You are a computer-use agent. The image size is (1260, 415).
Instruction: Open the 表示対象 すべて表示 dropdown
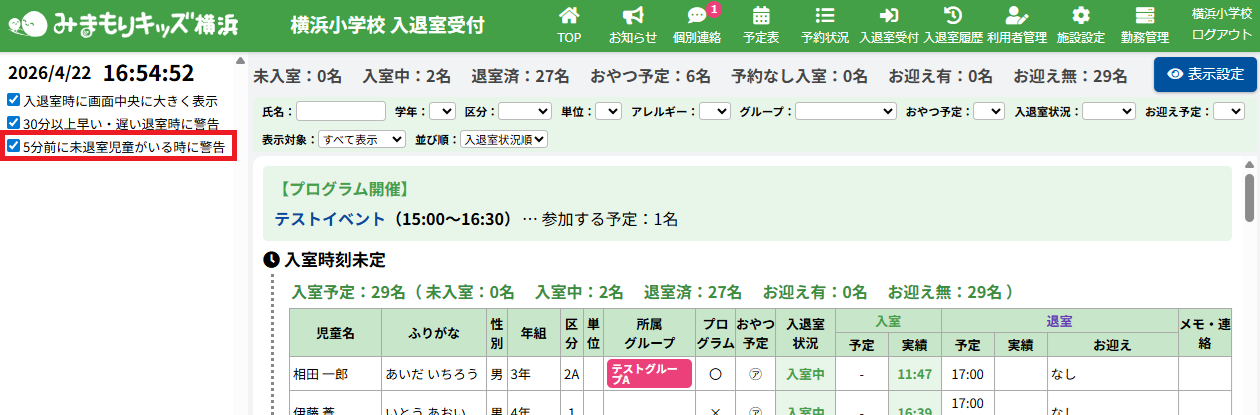pyautogui.click(x=361, y=139)
